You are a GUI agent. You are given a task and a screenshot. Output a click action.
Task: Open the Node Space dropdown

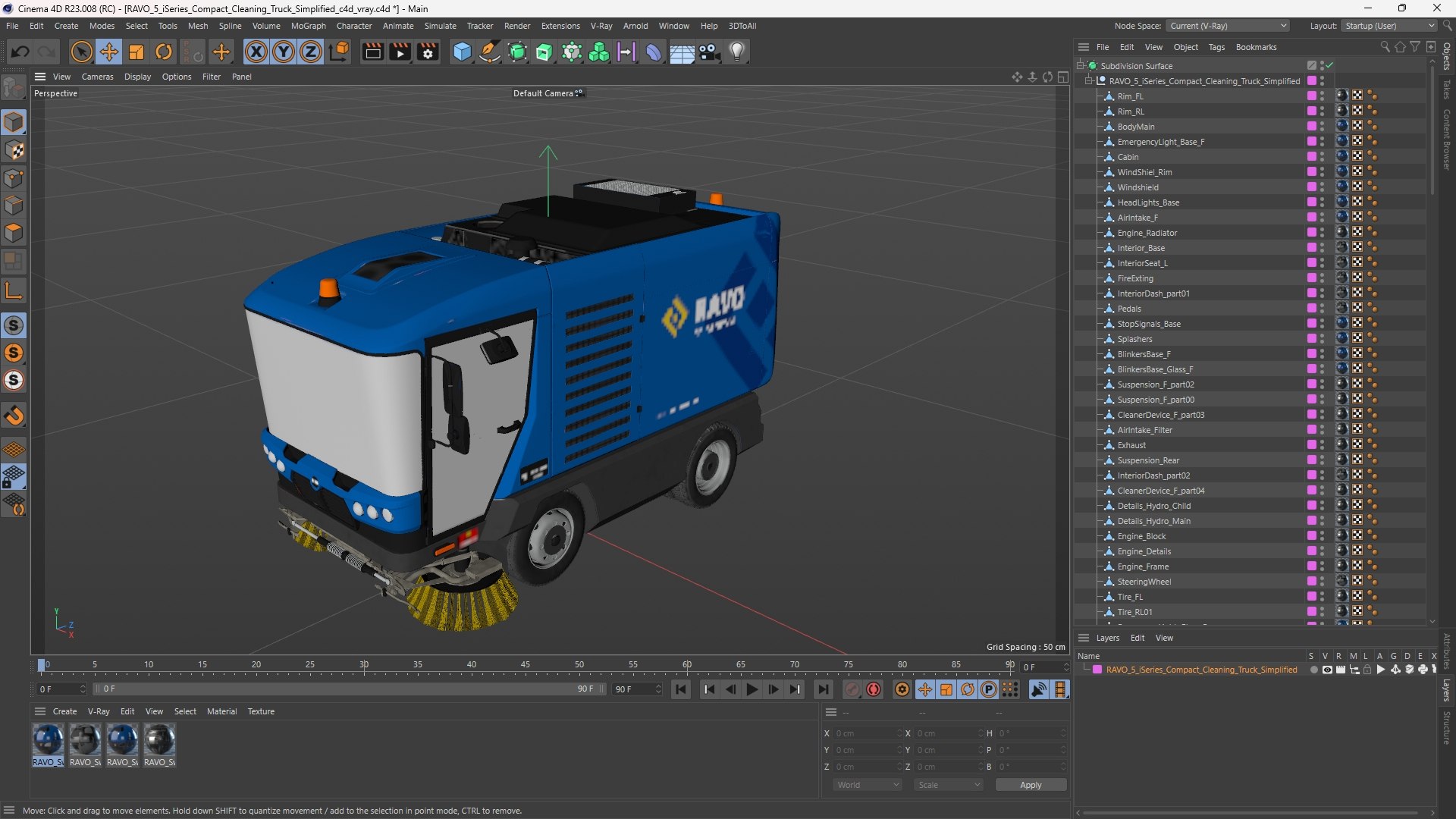[1228, 26]
